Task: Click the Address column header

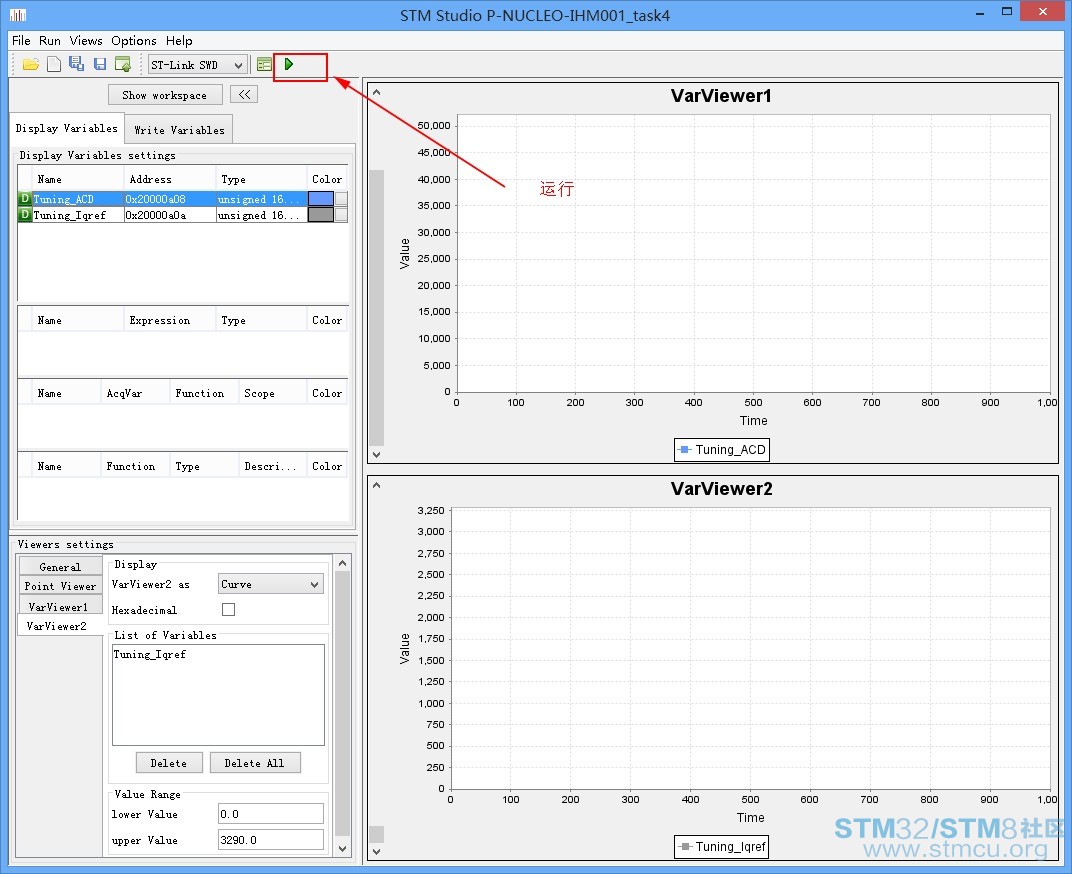Action: click(169, 179)
